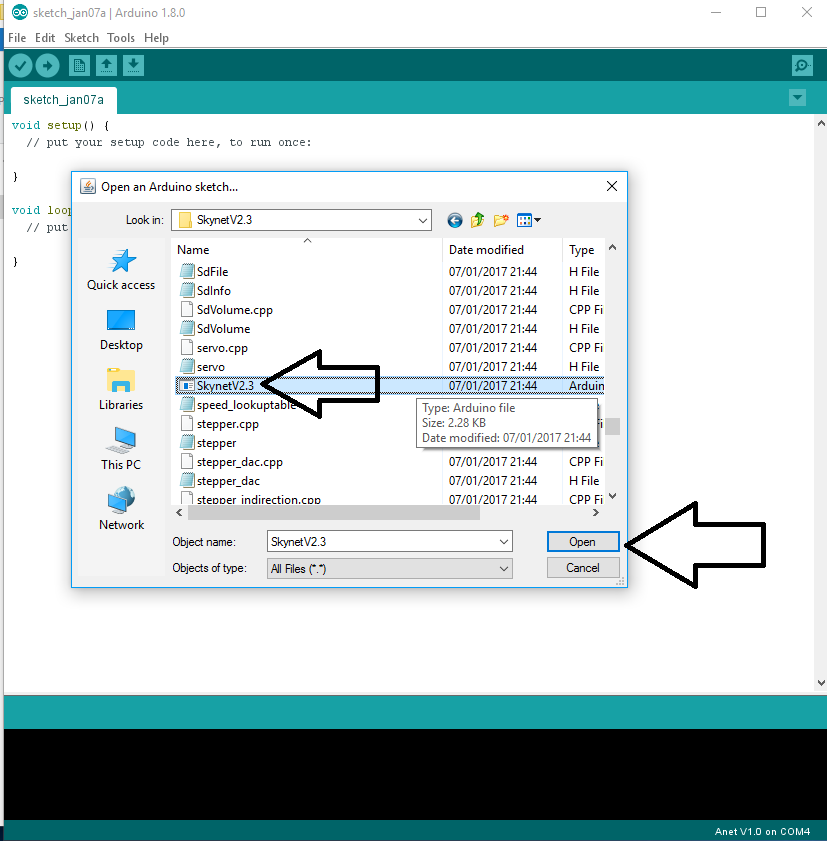Go to This PC in sidebar
This screenshot has height=841, width=827.
[x=121, y=449]
